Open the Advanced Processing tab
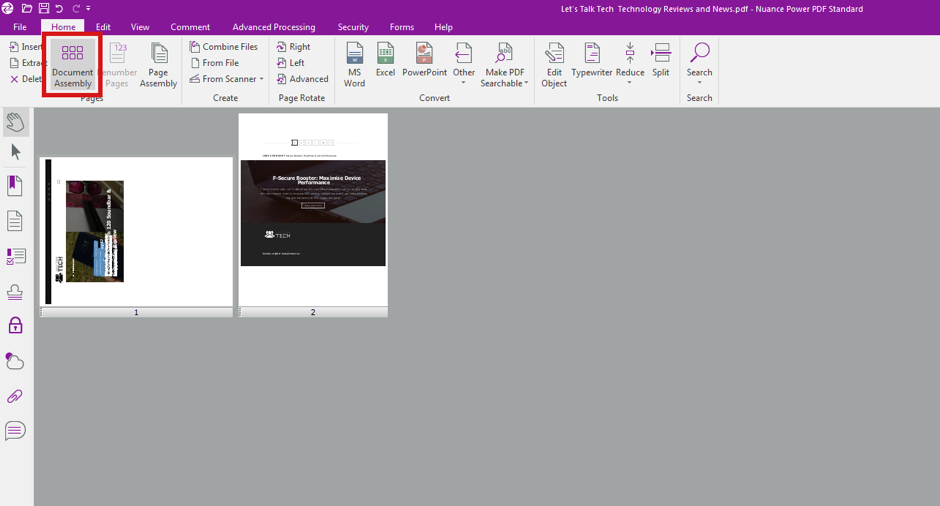 coord(273,27)
